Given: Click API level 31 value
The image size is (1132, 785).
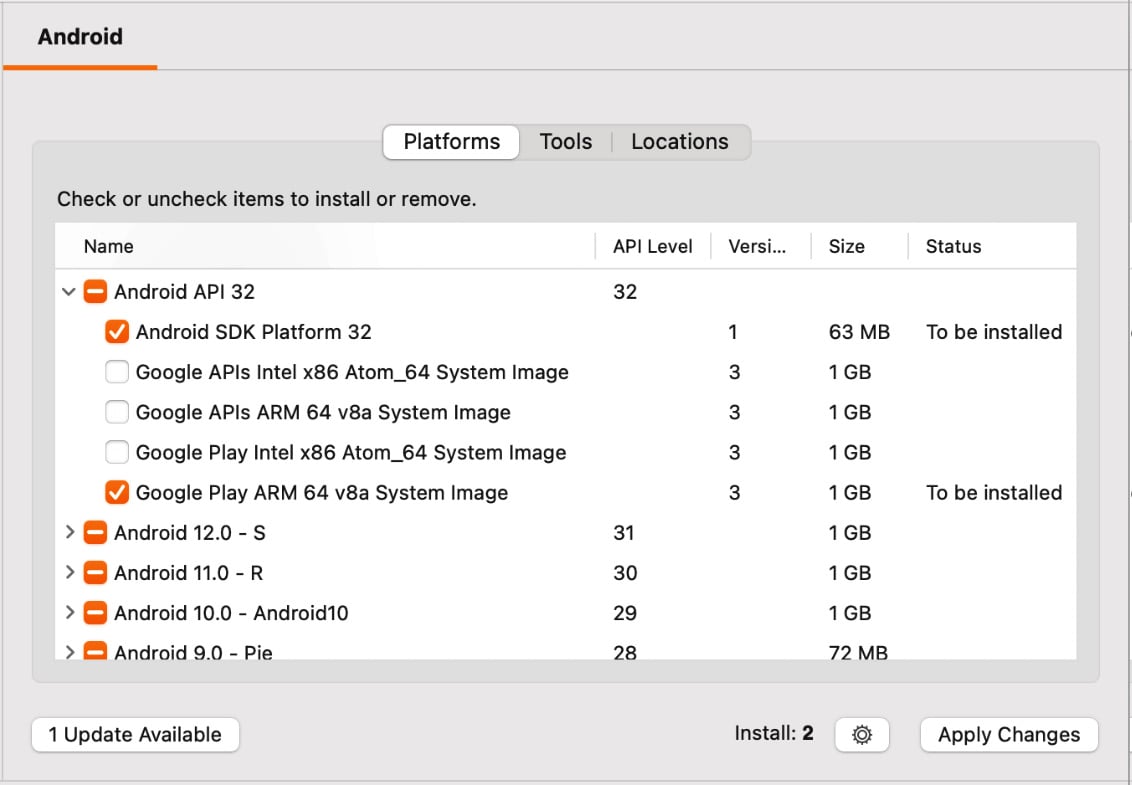Looking at the screenshot, I should [624, 533].
